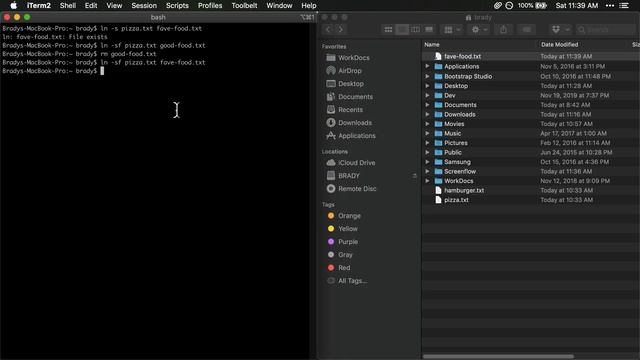Open the Scripts menu
Viewport: 640px width, 360px height.
tap(177, 6)
